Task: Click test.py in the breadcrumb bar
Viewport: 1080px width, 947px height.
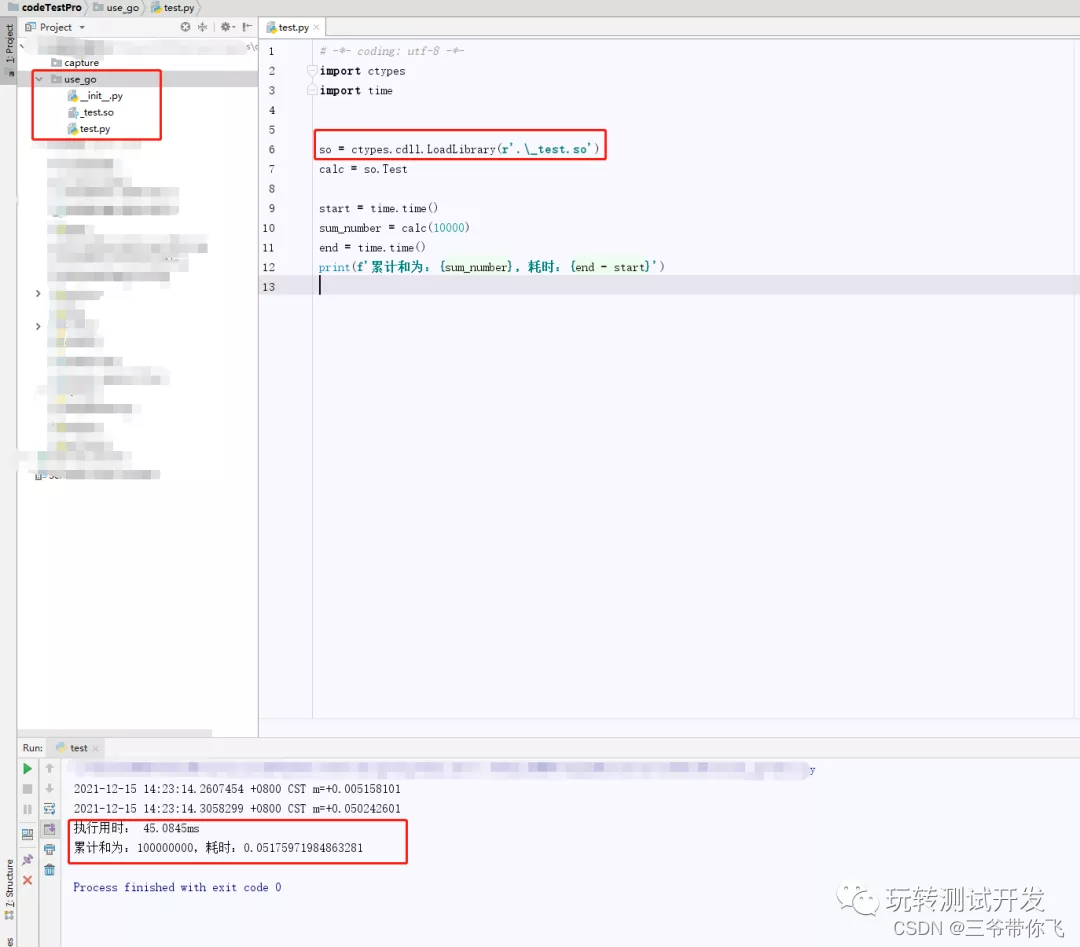Action: (173, 8)
